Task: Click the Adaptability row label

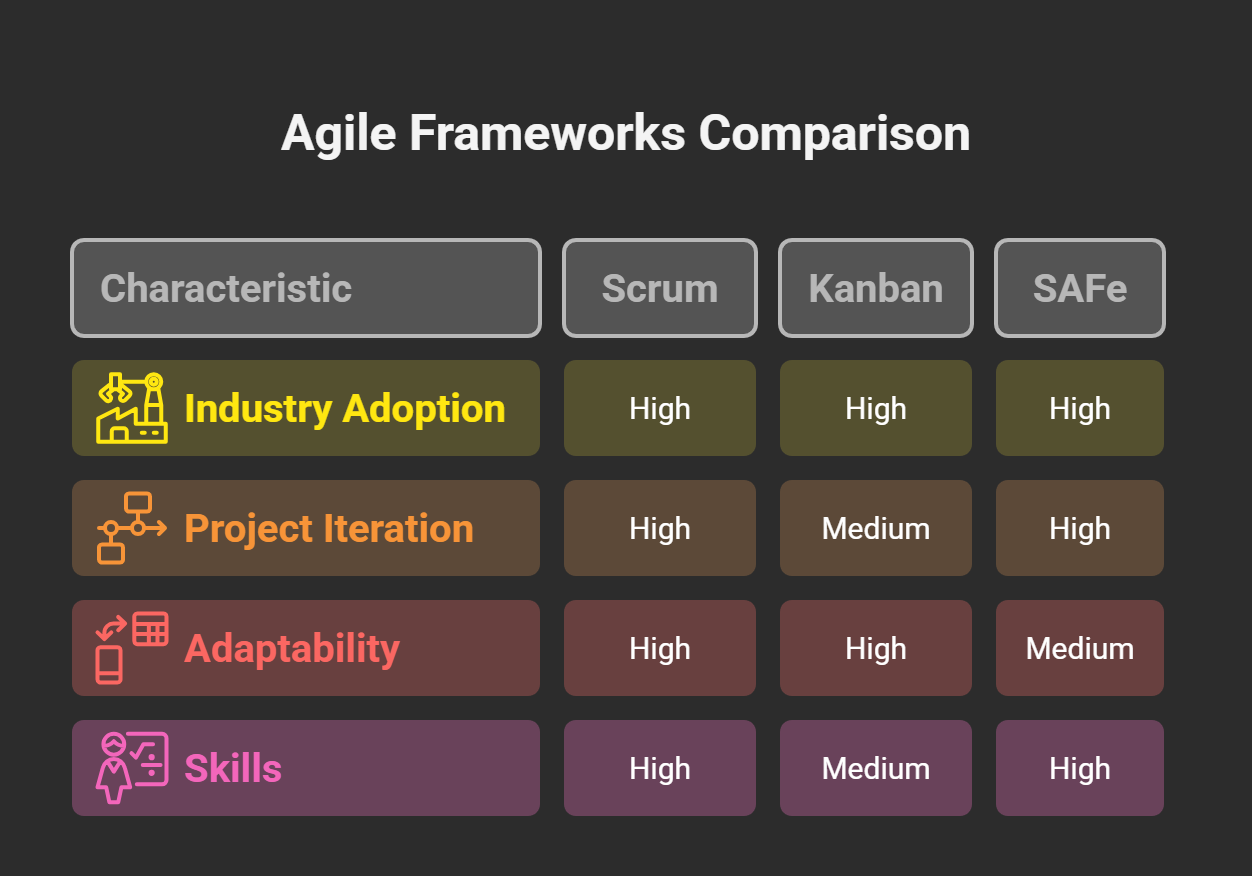Action: coord(292,648)
